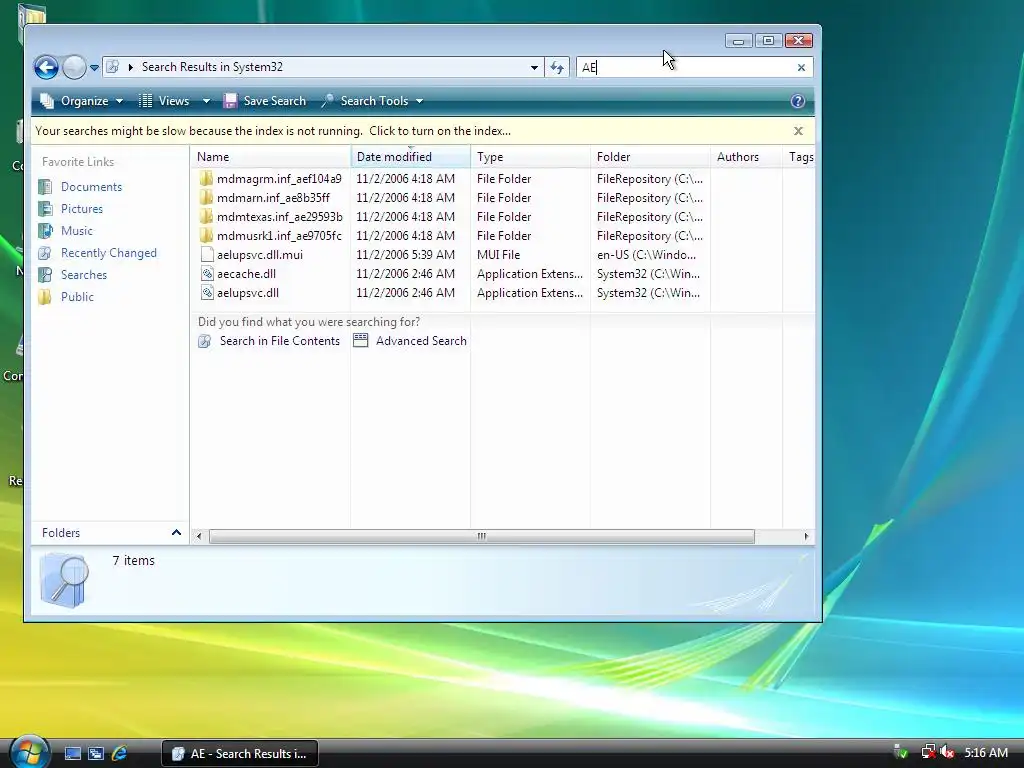Click the Searches folder icon
The image size is (1024, 768).
pos(45,275)
